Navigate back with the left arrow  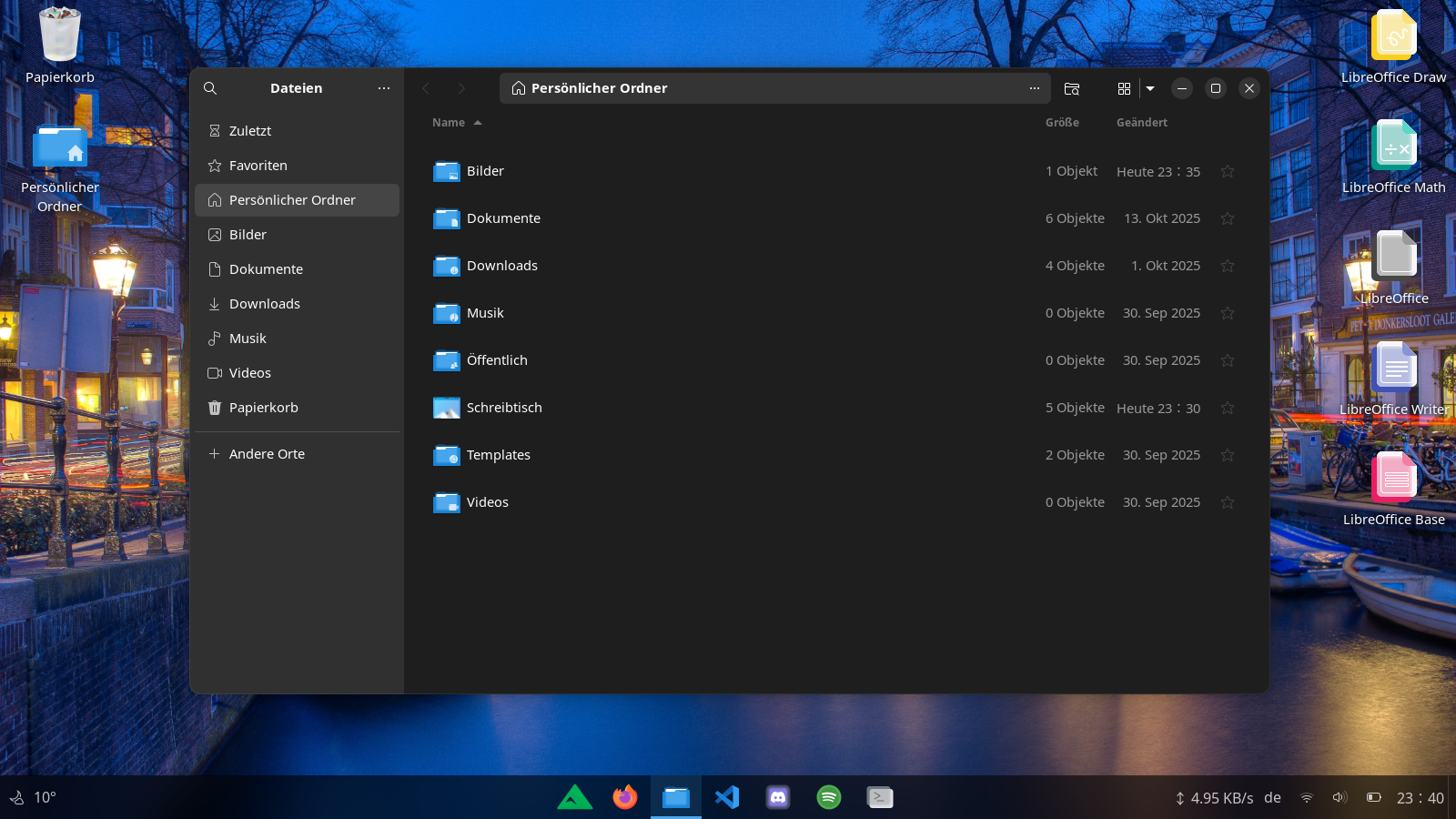426,88
